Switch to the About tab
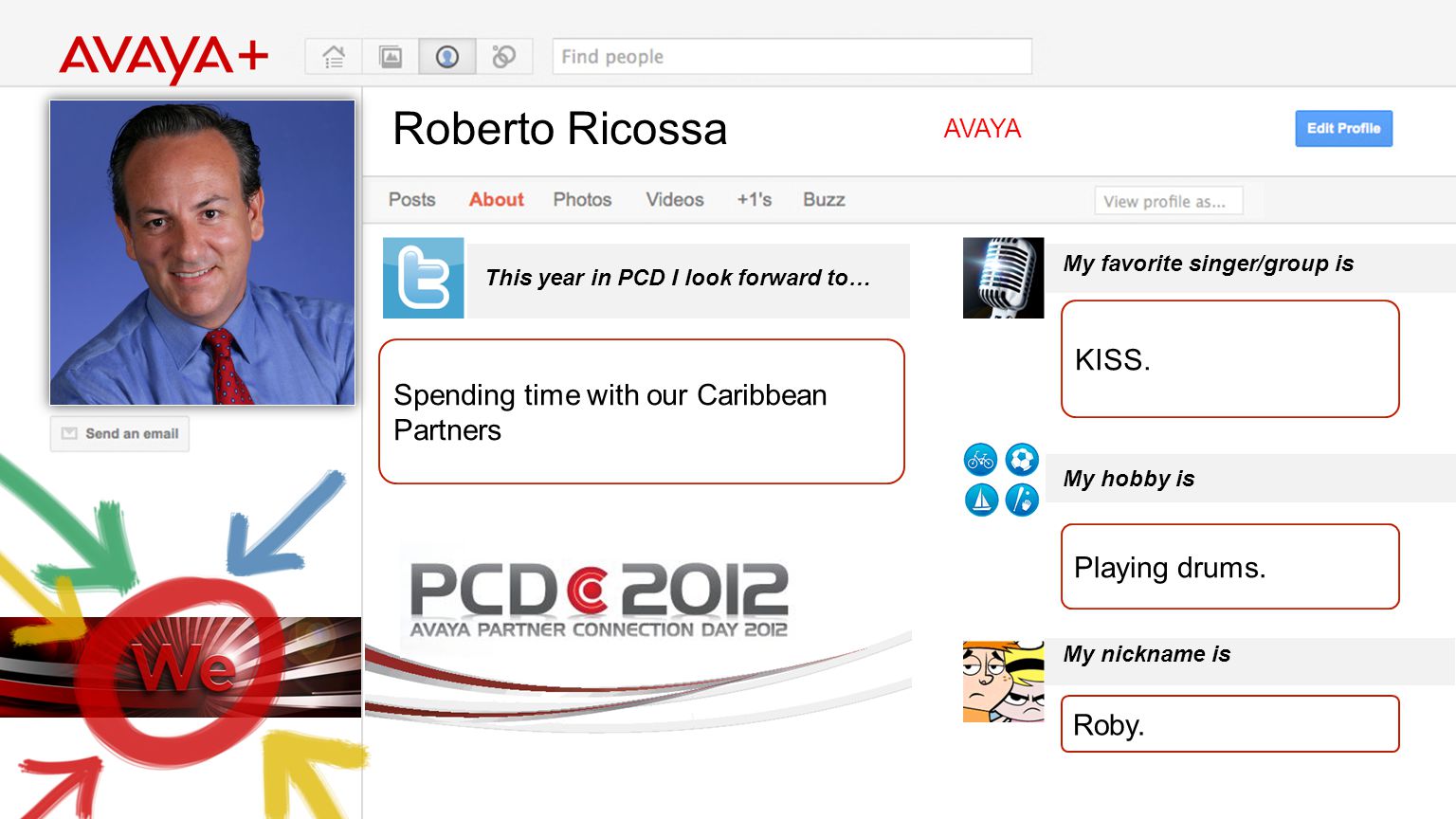The height and width of the screenshot is (819, 1456). [496, 200]
